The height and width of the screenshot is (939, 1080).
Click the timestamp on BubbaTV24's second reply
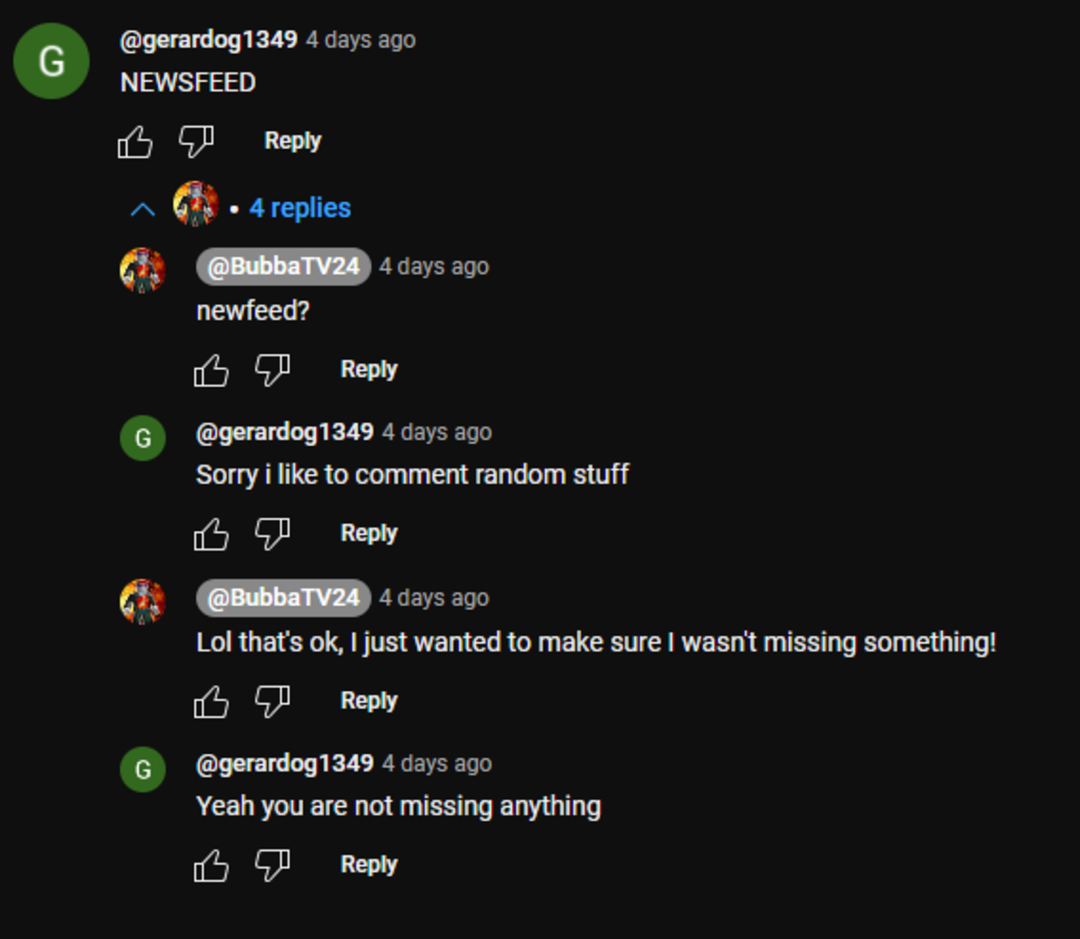[433, 598]
